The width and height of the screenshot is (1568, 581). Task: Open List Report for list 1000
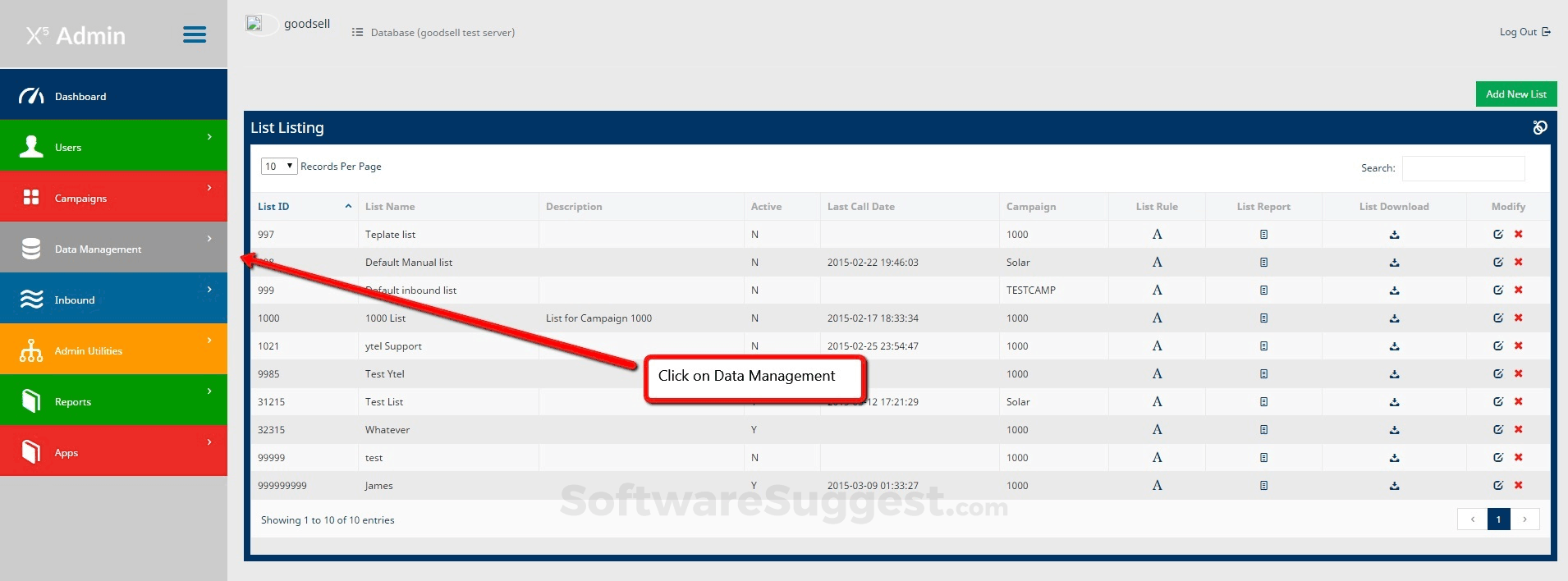[x=1263, y=318]
